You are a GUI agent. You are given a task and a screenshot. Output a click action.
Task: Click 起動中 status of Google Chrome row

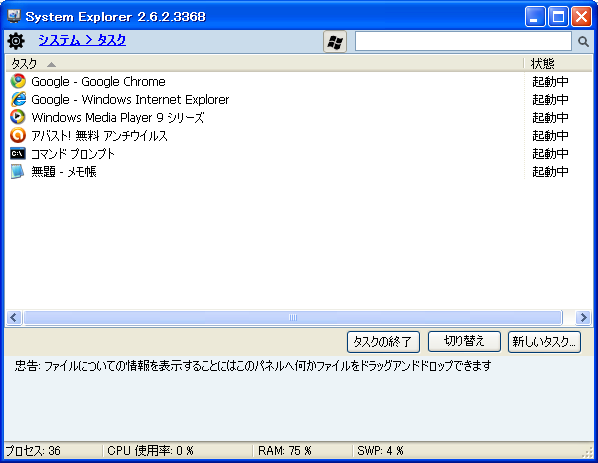click(550, 81)
